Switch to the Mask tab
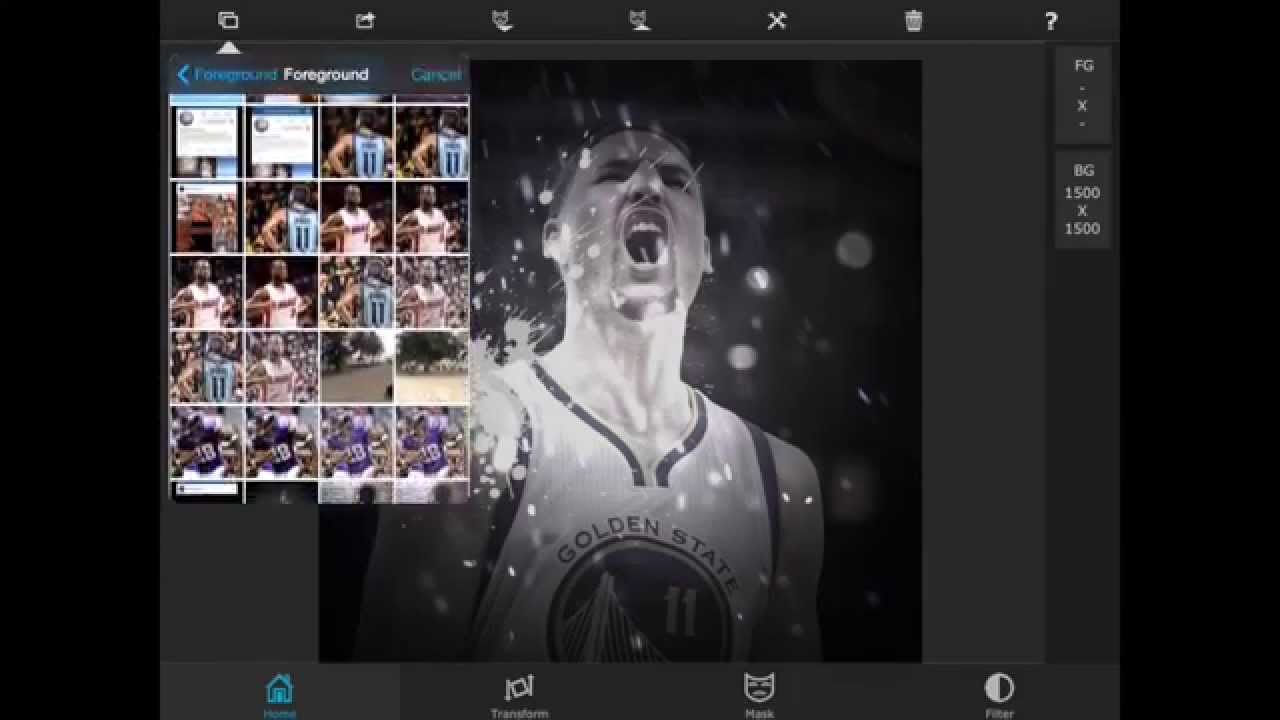Screen dimensions: 1280x720 click(760, 695)
